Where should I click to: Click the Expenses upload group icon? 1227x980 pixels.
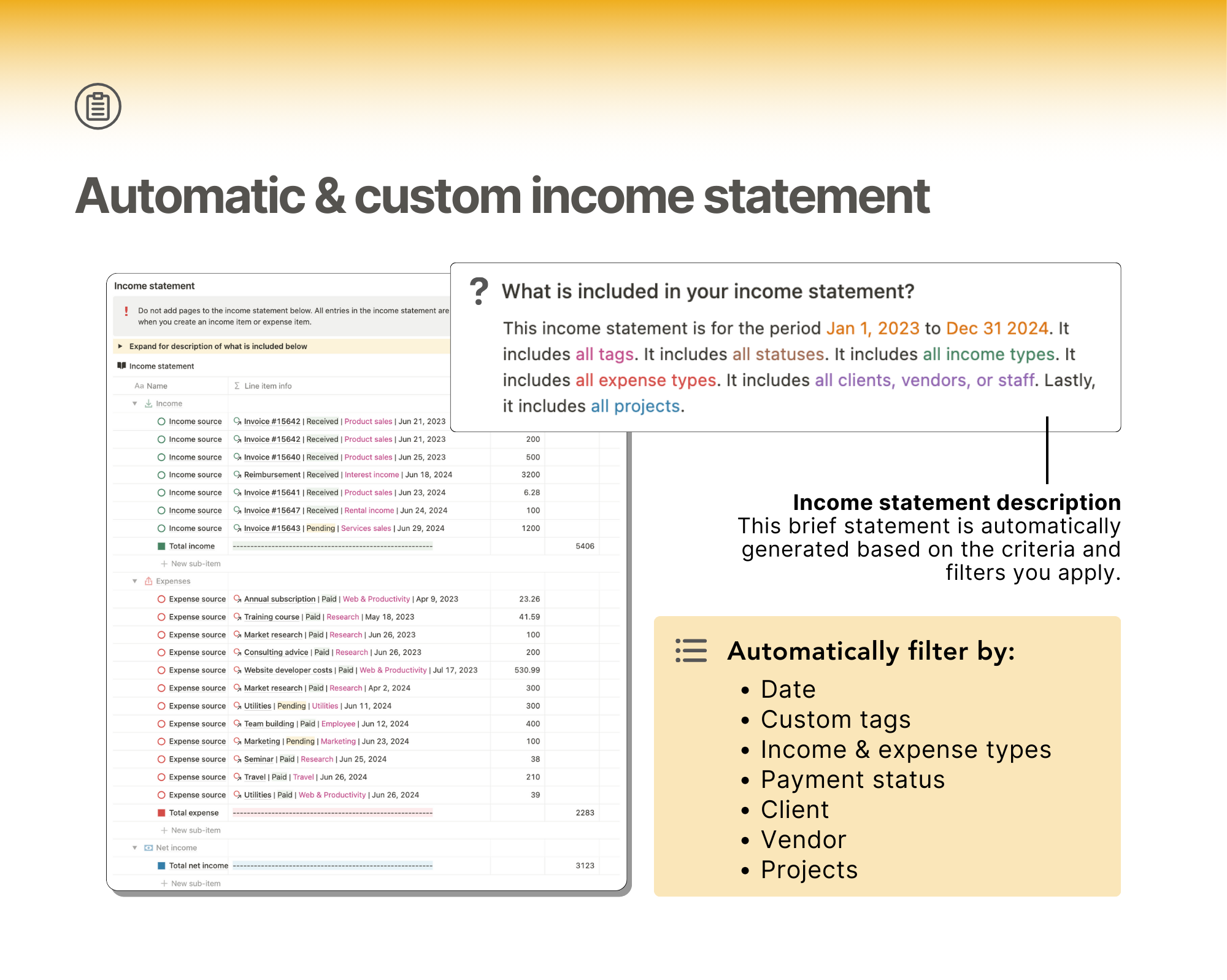click(148, 581)
